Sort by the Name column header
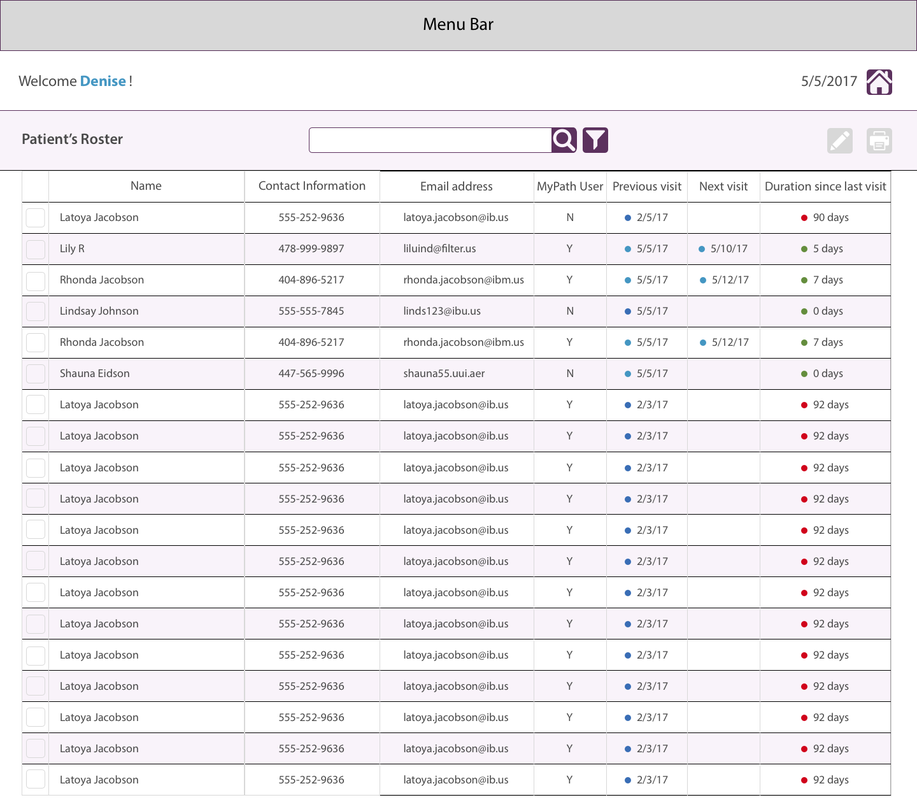This screenshot has height=800, width=917. 146,186
